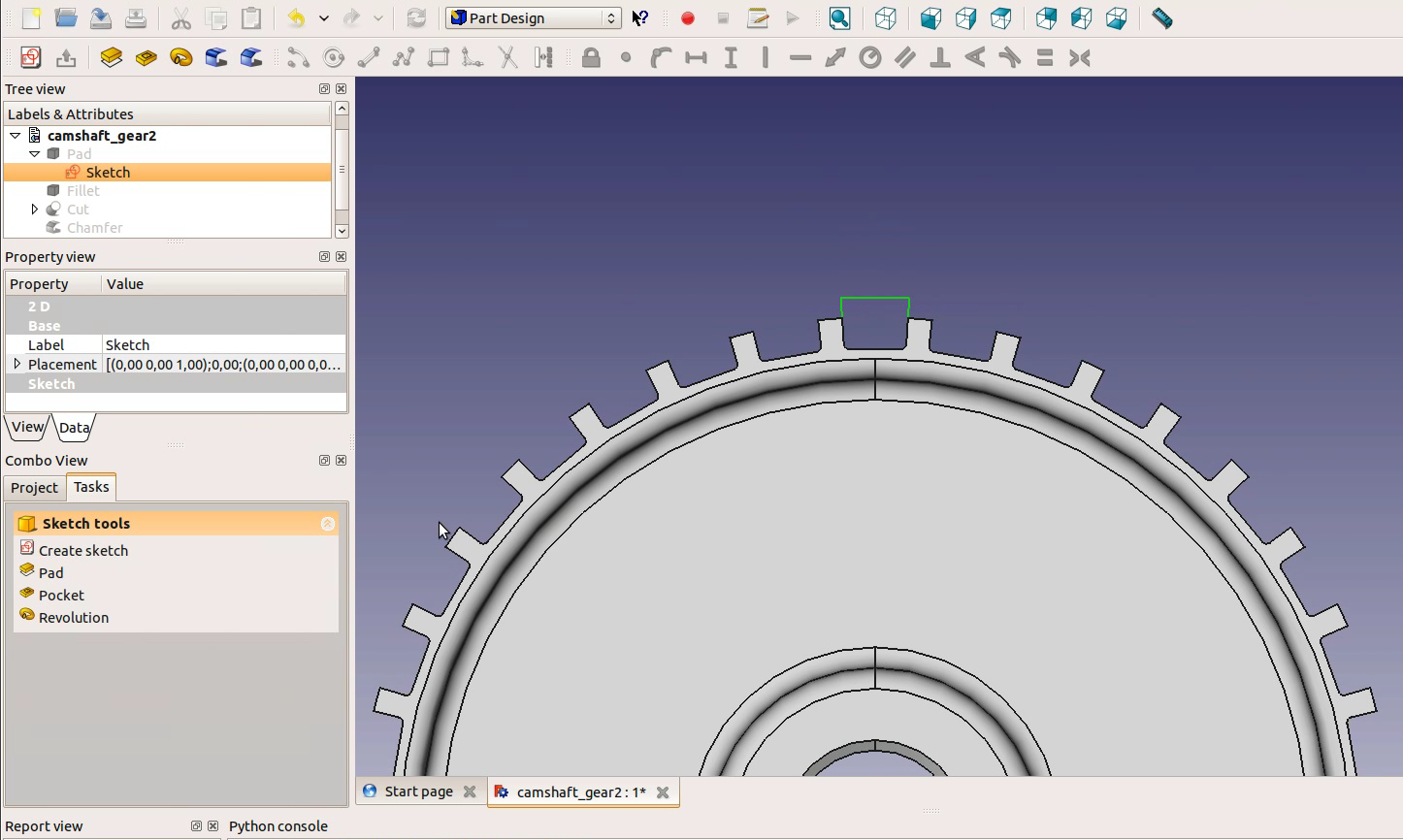Switch to the Data property tab
Image resolution: width=1403 pixels, height=840 pixels.
click(x=74, y=428)
